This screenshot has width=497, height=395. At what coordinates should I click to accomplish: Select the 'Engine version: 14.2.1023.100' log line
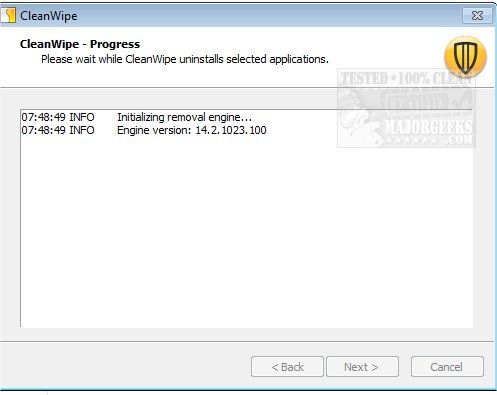(144, 130)
